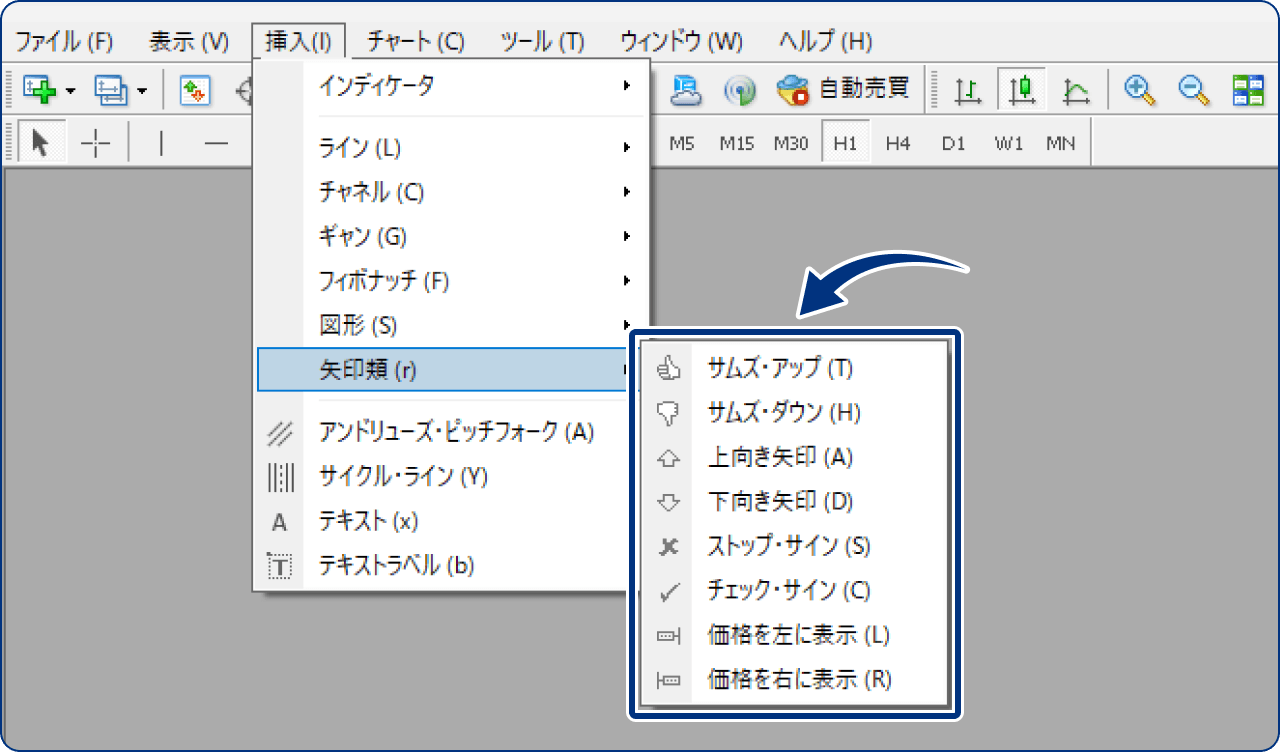Select the Crosshair tool
1280x752 pixels.
coord(95,142)
